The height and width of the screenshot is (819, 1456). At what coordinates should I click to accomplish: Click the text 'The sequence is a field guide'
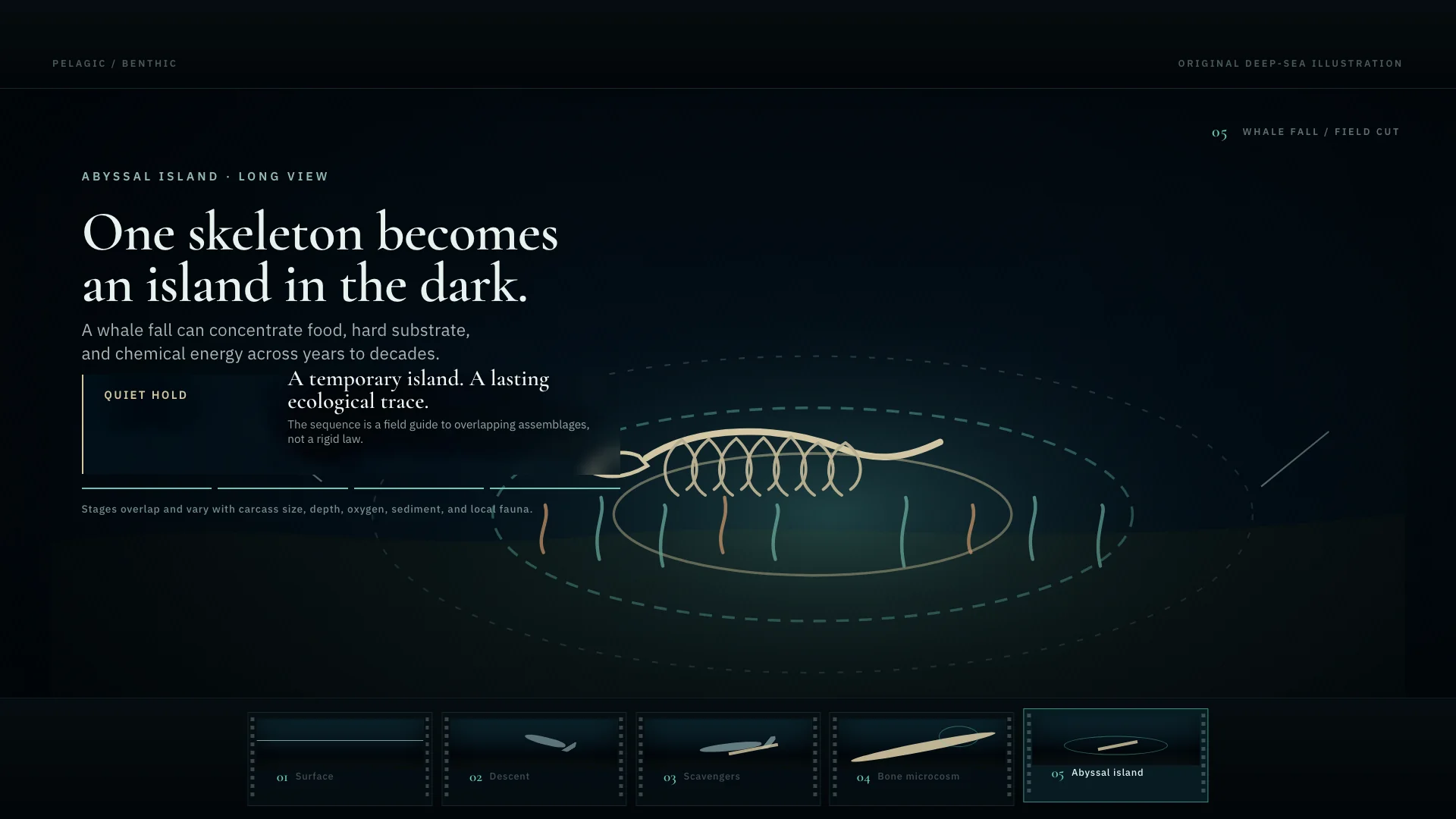click(x=438, y=431)
